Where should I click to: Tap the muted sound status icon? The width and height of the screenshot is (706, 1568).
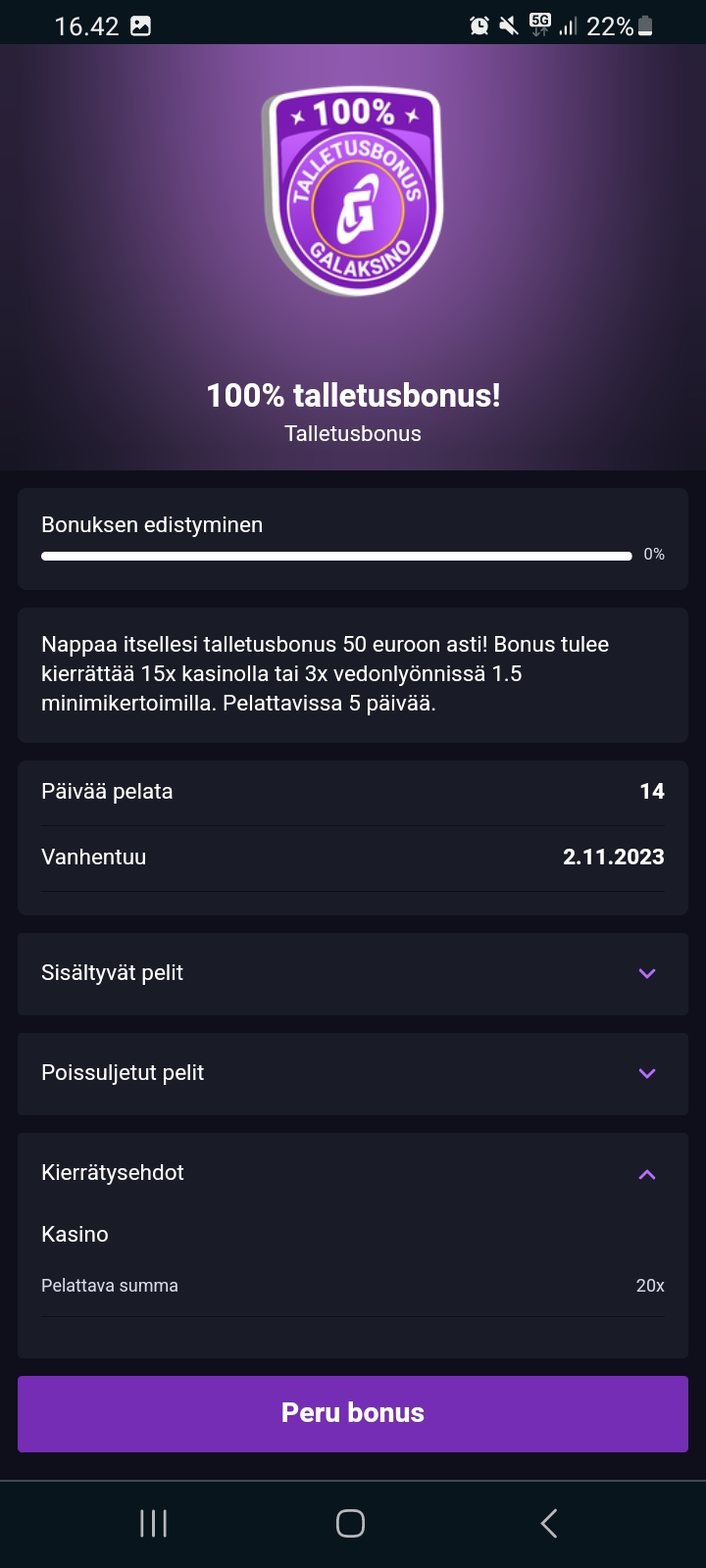coord(509,26)
